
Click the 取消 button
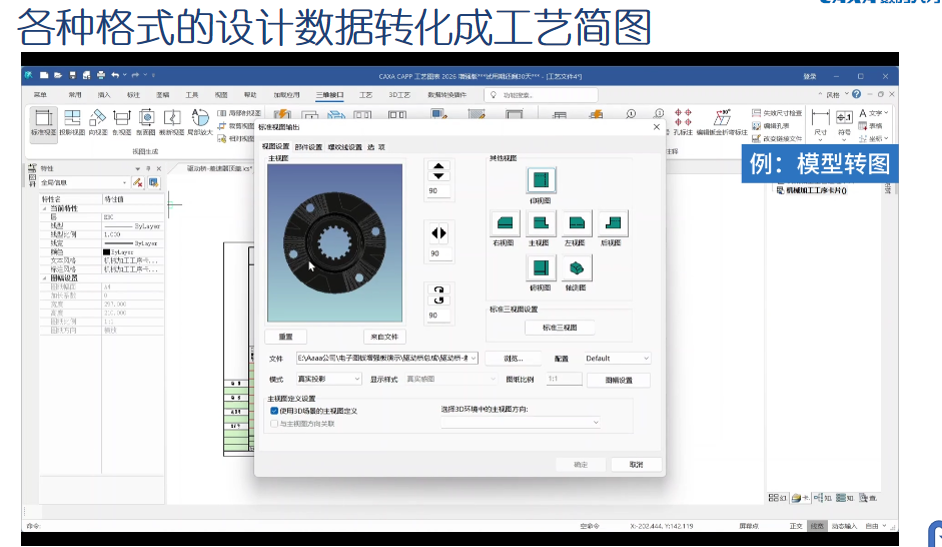tap(636, 465)
